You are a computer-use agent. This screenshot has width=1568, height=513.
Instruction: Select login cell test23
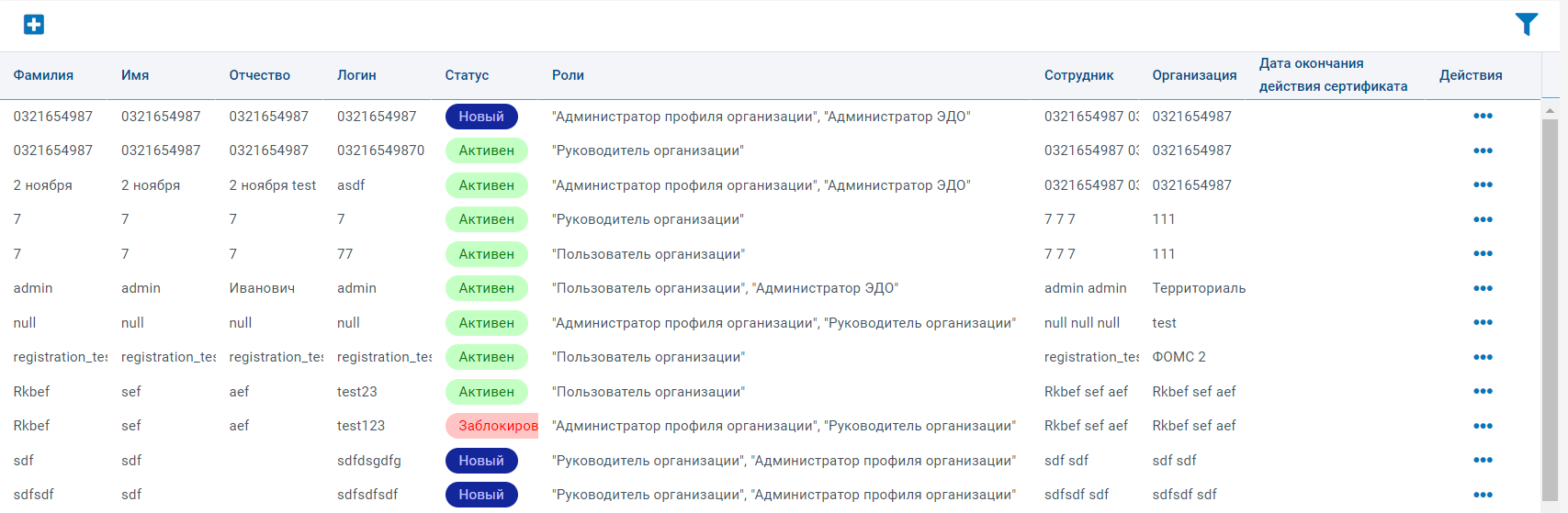[x=356, y=392]
